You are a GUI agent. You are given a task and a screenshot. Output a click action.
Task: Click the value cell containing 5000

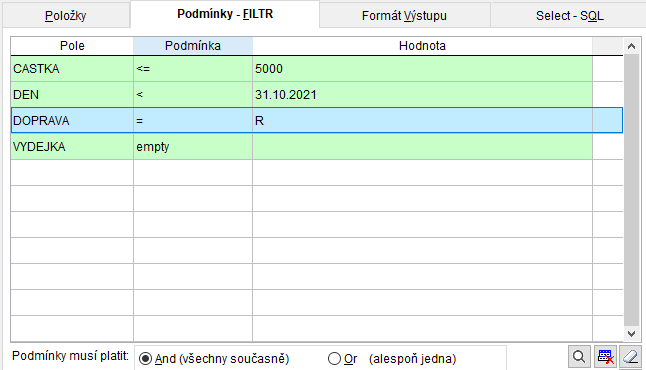click(x=422, y=69)
